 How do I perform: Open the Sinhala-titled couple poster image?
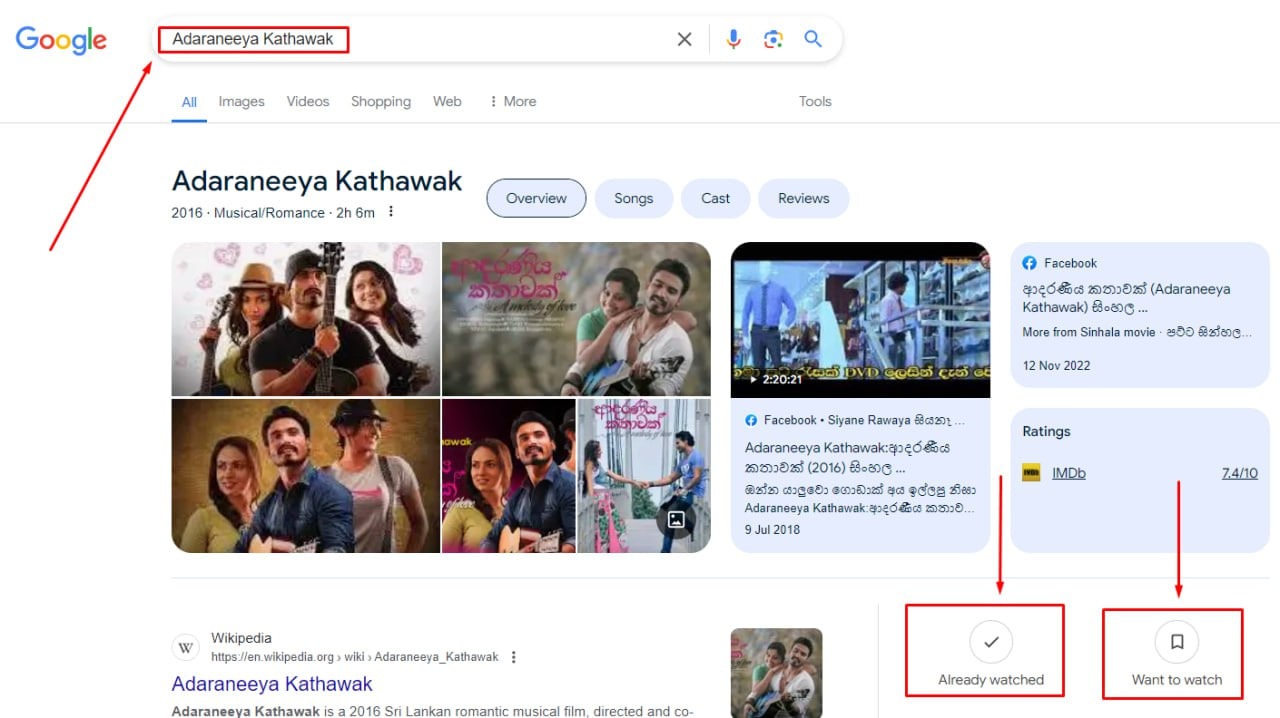[576, 319]
